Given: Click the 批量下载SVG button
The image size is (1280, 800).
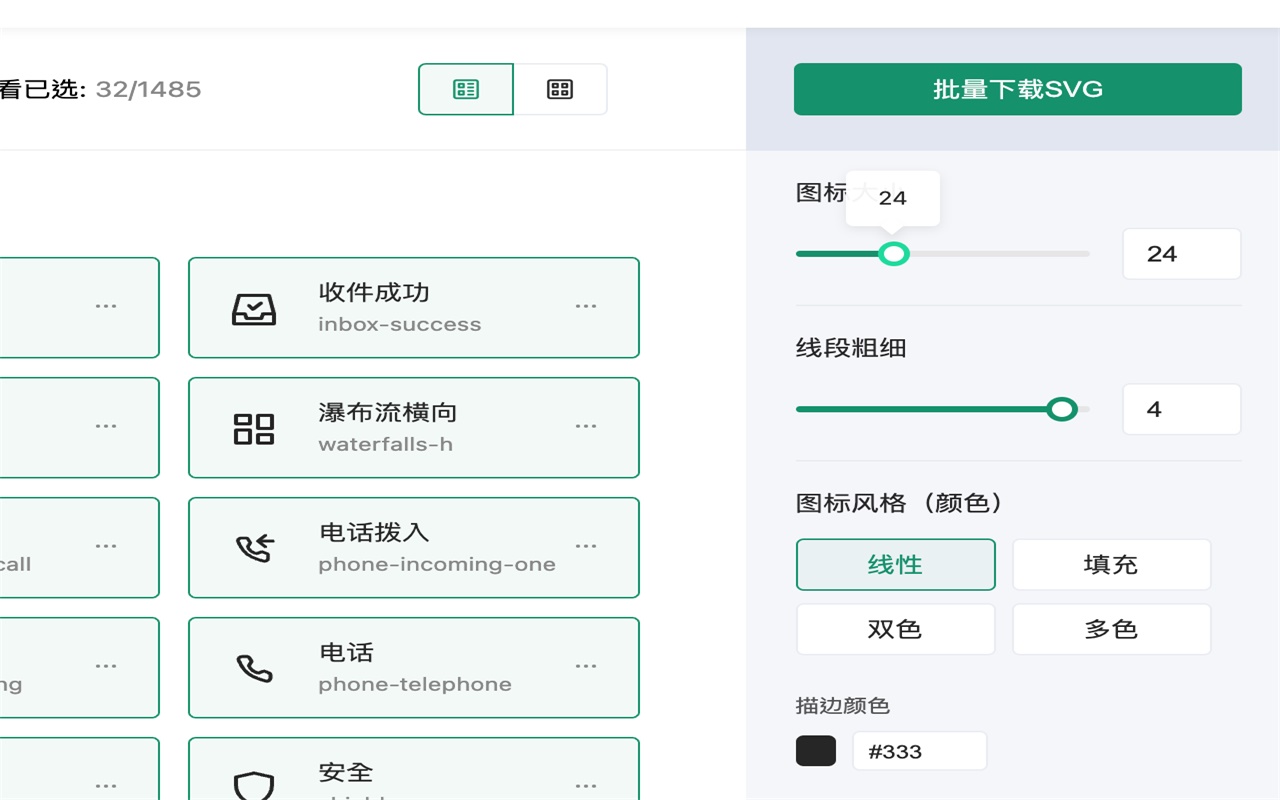Looking at the screenshot, I should [1018, 89].
